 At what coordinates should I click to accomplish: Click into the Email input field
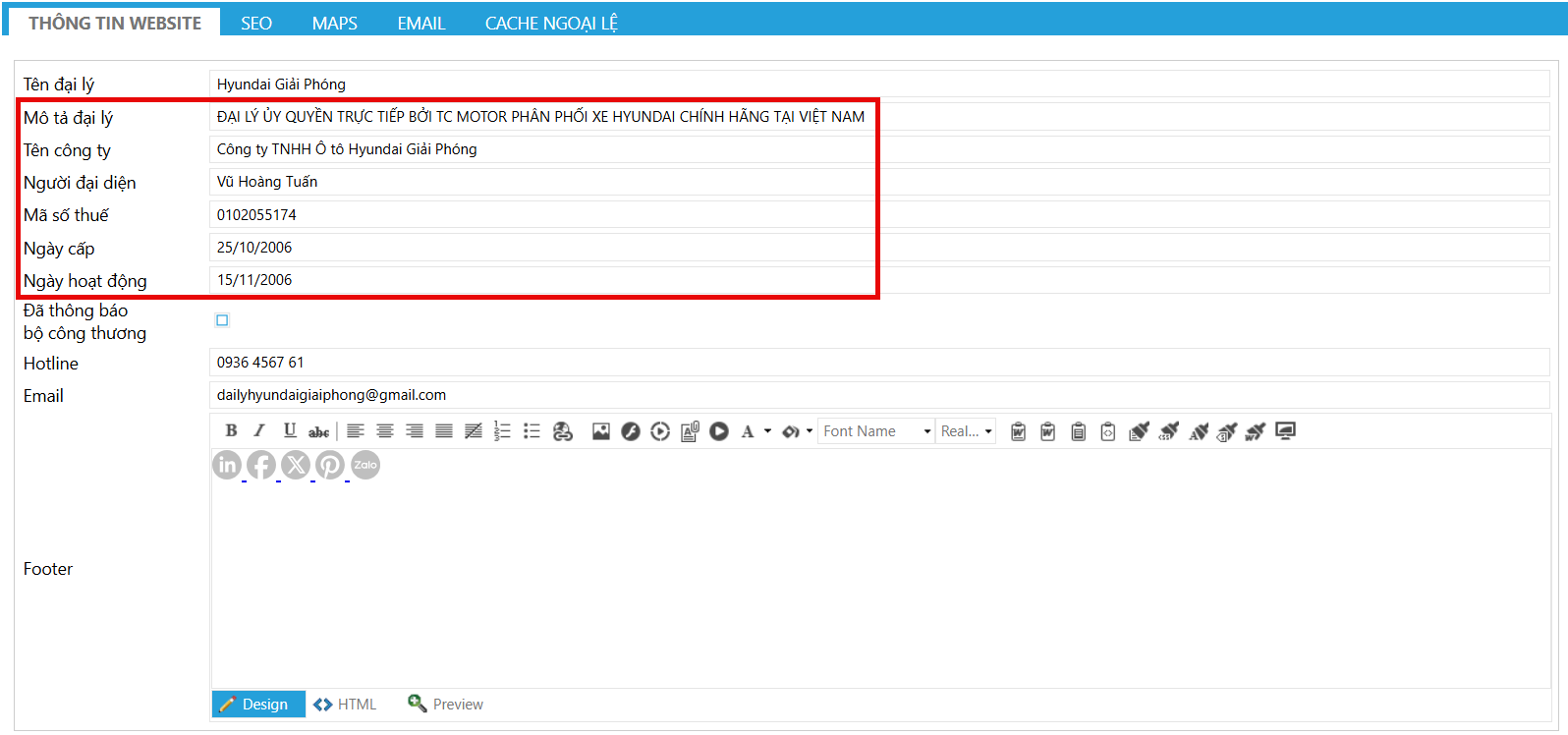pos(878,395)
